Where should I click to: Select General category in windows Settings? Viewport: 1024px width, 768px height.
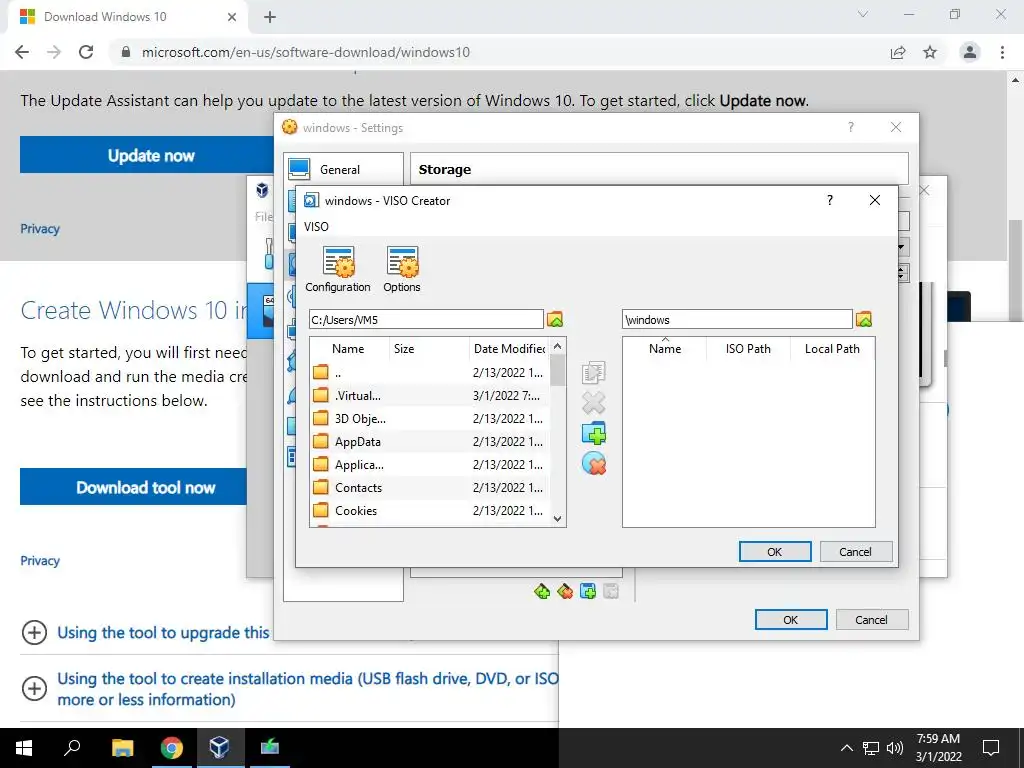click(344, 169)
